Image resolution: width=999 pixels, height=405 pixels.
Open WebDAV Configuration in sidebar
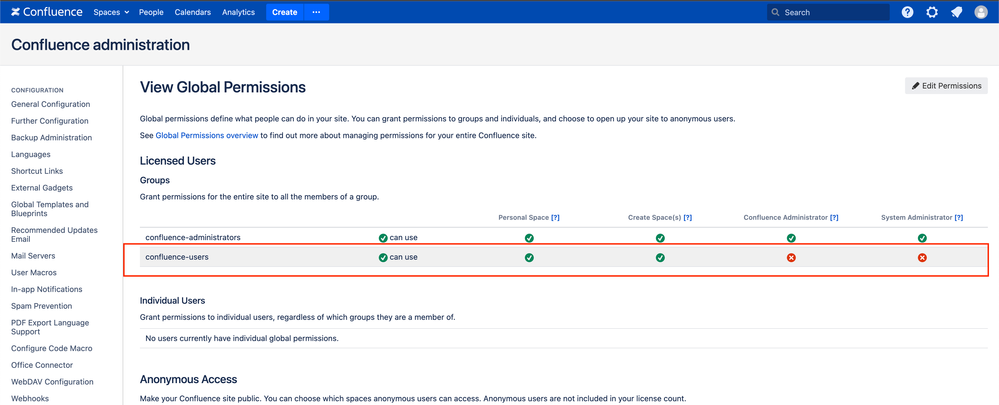click(x=52, y=382)
